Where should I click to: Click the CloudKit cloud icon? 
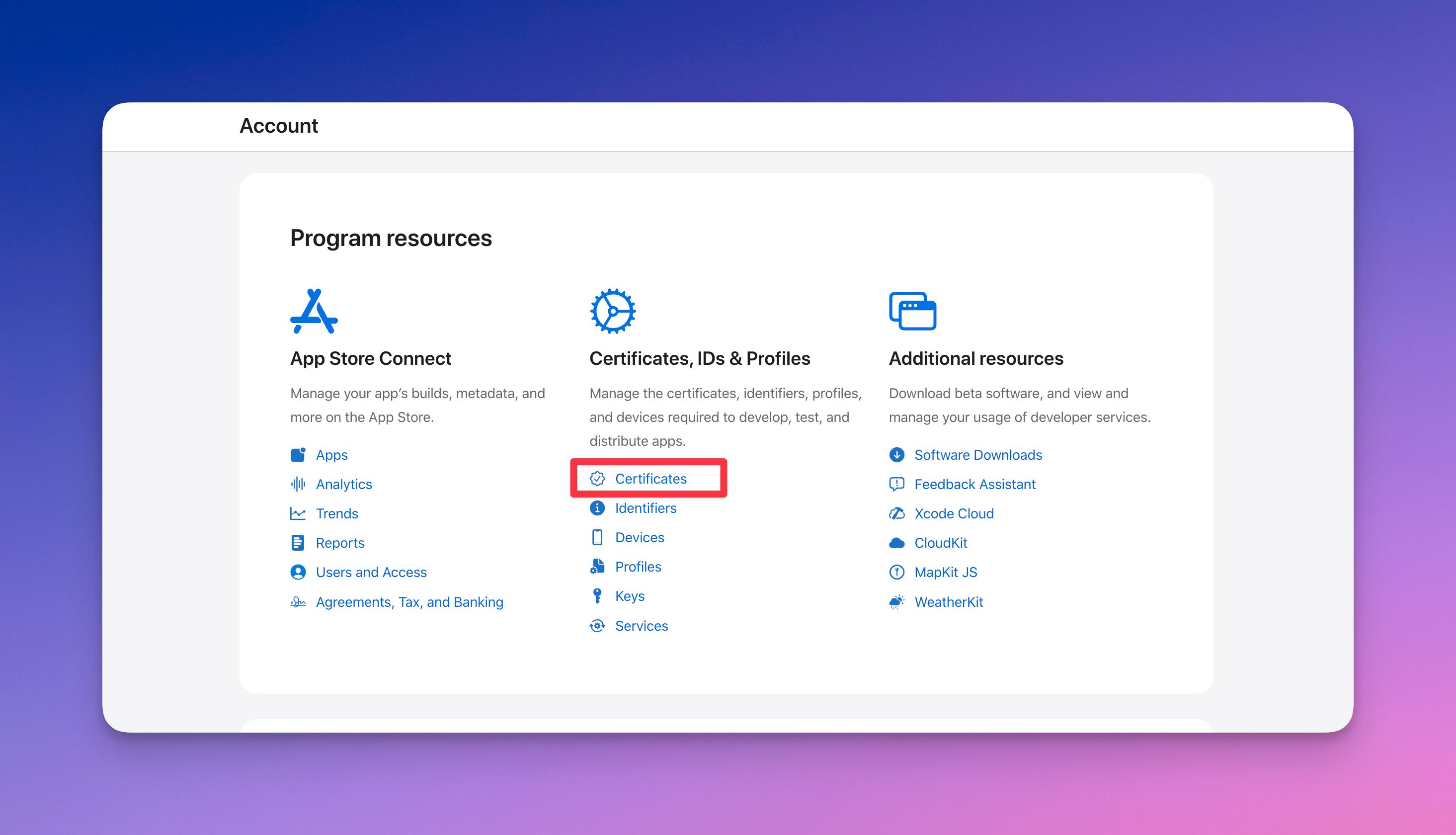tap(897, 543)
